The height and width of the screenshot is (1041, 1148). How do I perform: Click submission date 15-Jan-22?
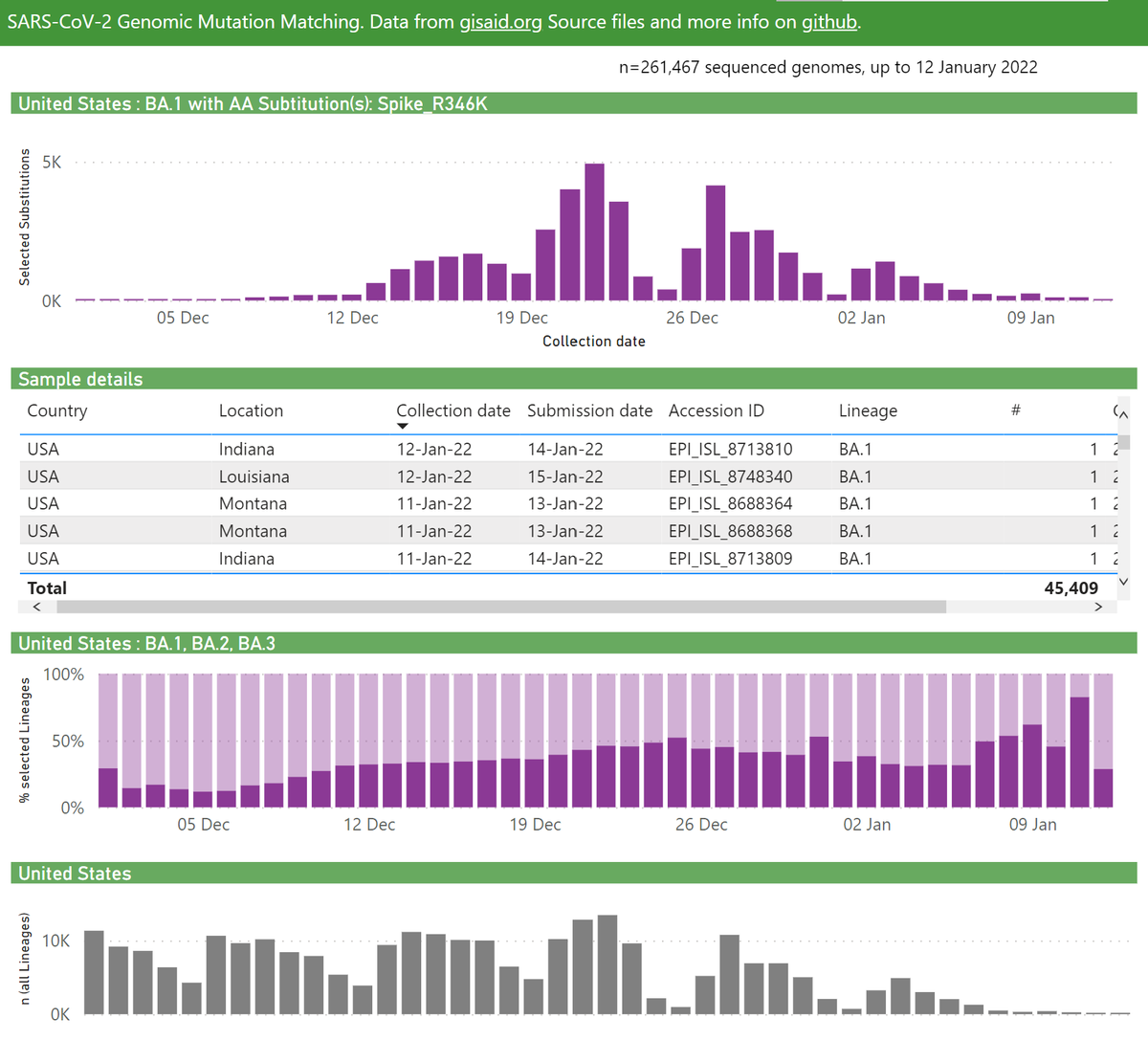pos(565,476)
